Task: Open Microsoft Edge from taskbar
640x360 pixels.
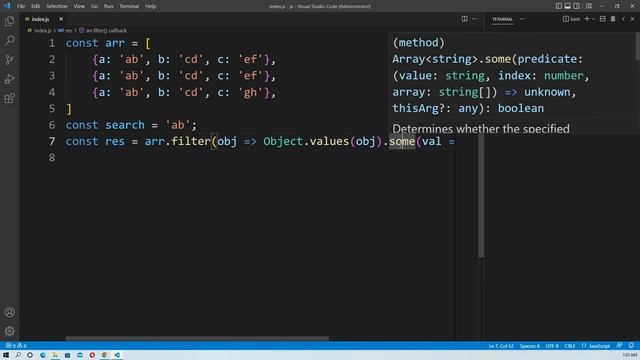Action: click(42, 355)
